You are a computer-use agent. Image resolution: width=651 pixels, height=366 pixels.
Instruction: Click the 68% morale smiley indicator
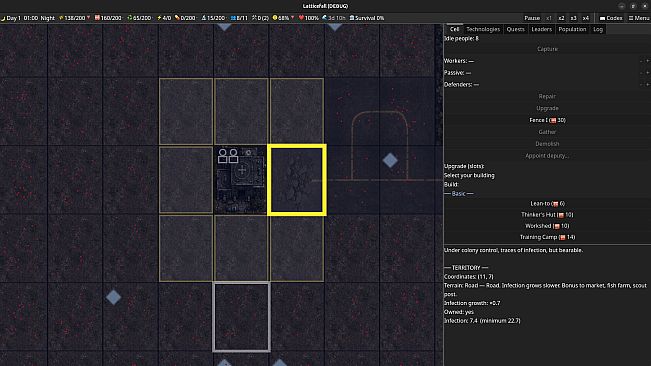pyautogui.click(x=283, y=18)
